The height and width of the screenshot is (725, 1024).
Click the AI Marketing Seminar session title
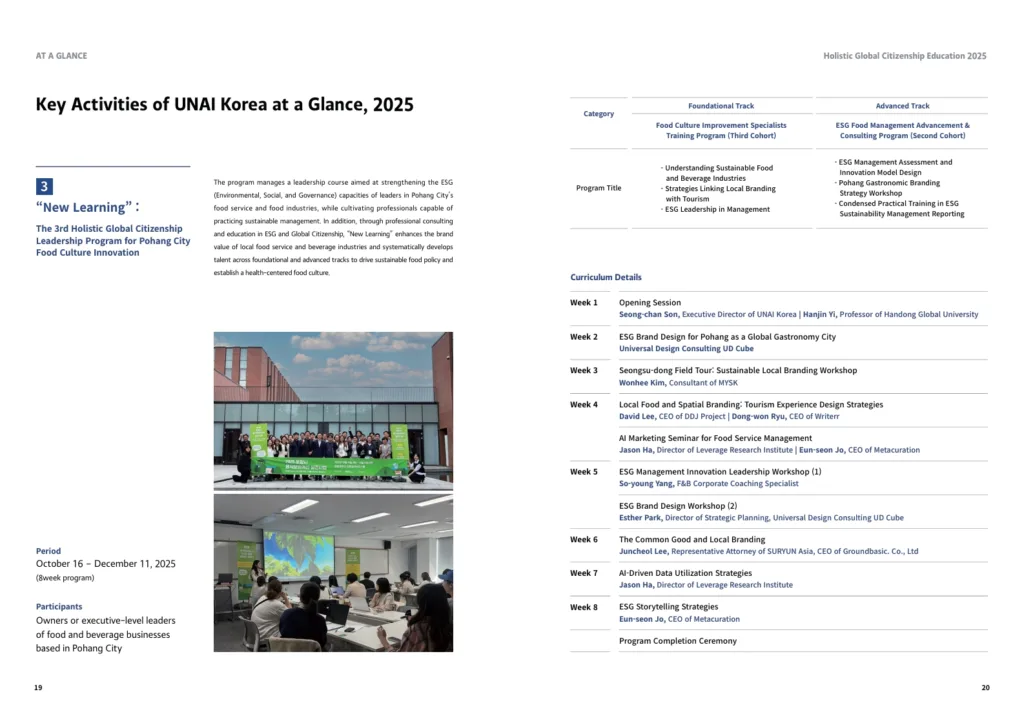point(715,438)
